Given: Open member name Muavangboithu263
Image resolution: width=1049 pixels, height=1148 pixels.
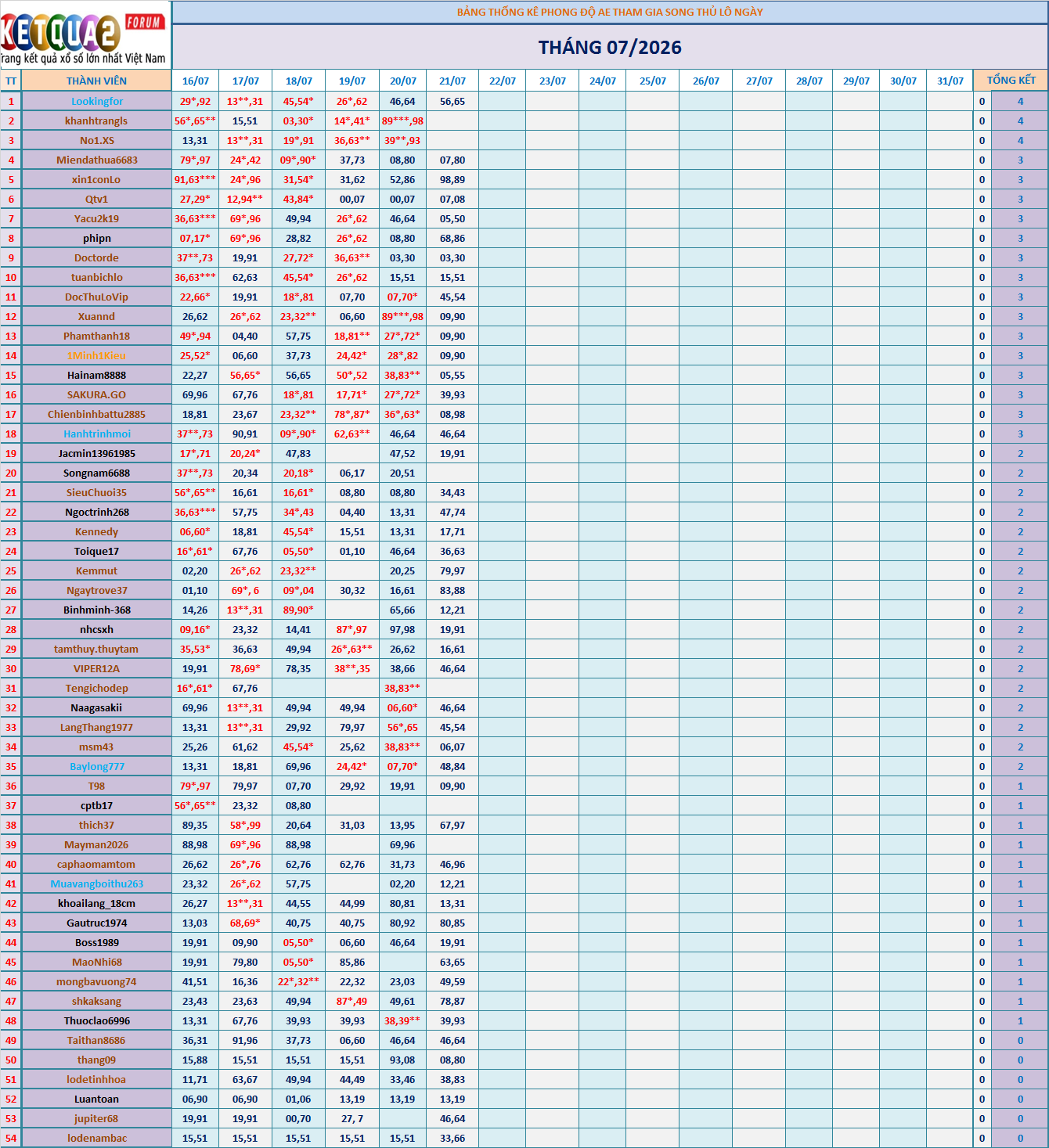Looking at the screenshot, I should click(x=97, y=883).
